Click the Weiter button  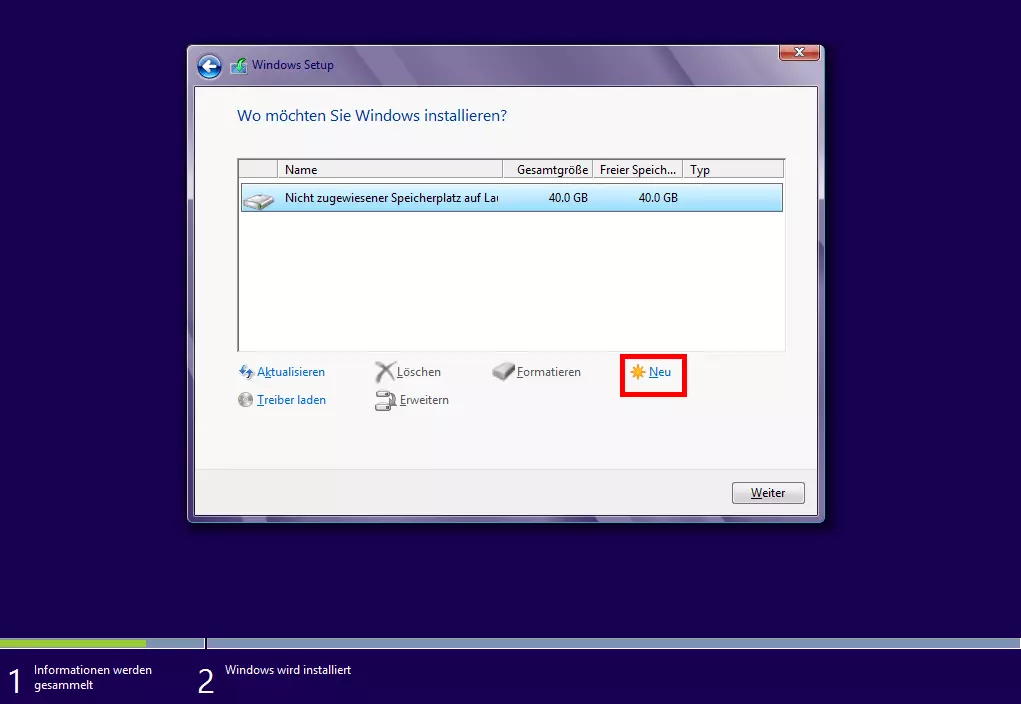[768, 493]
